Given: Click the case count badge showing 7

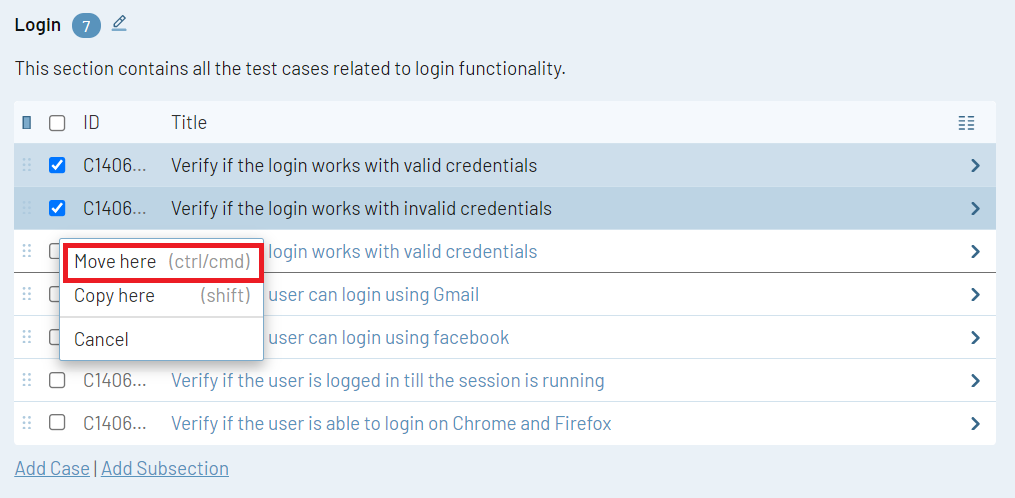Looking at the screenshot, I should pyautogui.click(x=86, y=25).
